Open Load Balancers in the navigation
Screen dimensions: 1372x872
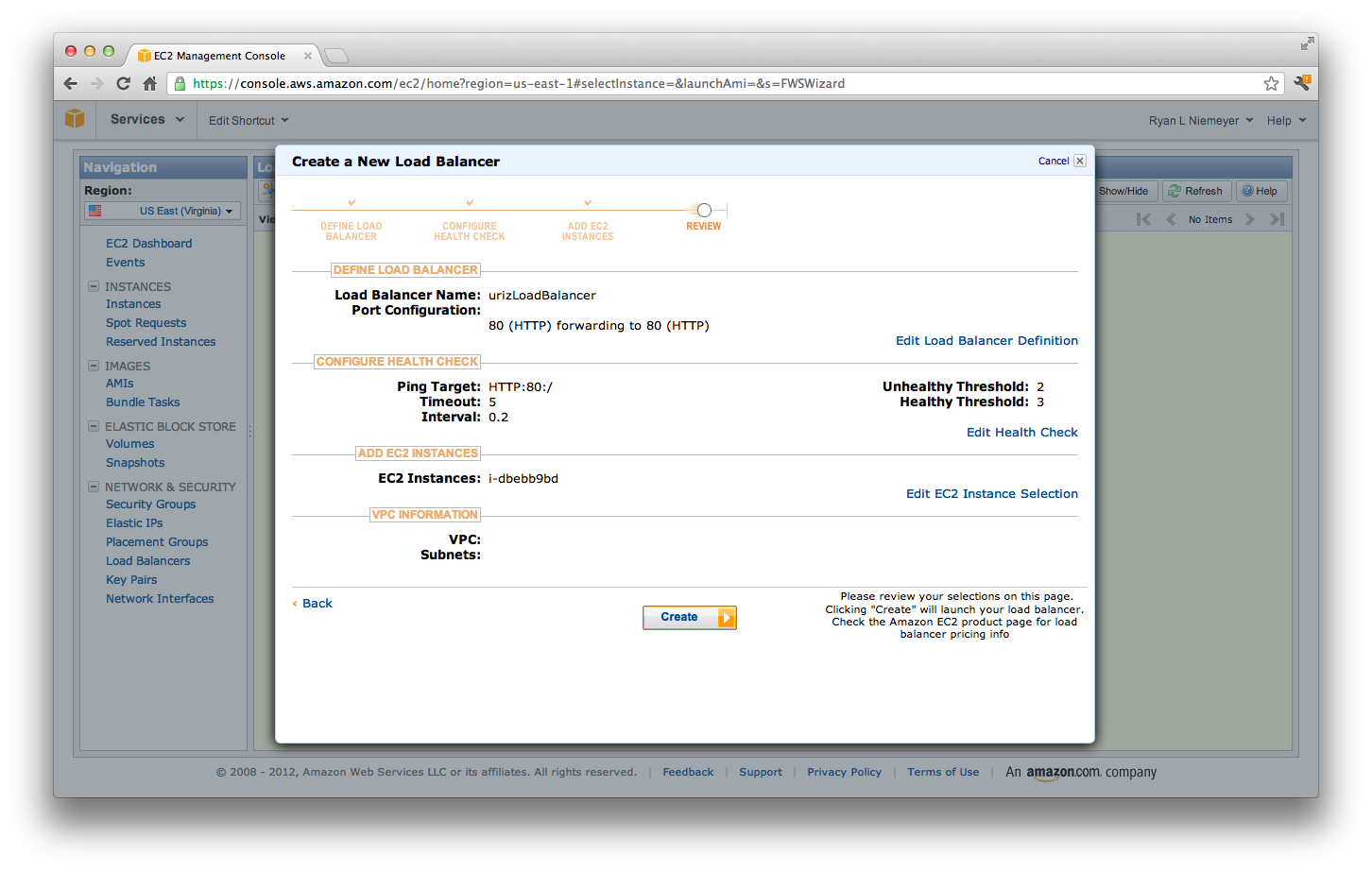(x=147, y=561)
